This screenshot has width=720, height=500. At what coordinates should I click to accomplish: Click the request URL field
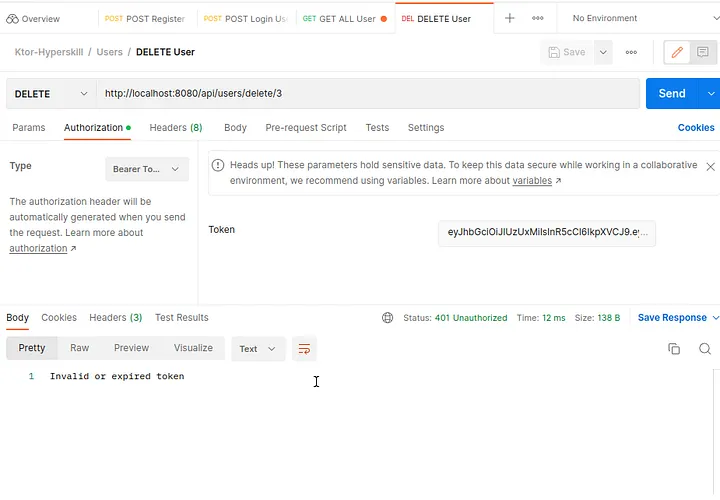pos(368,94)
